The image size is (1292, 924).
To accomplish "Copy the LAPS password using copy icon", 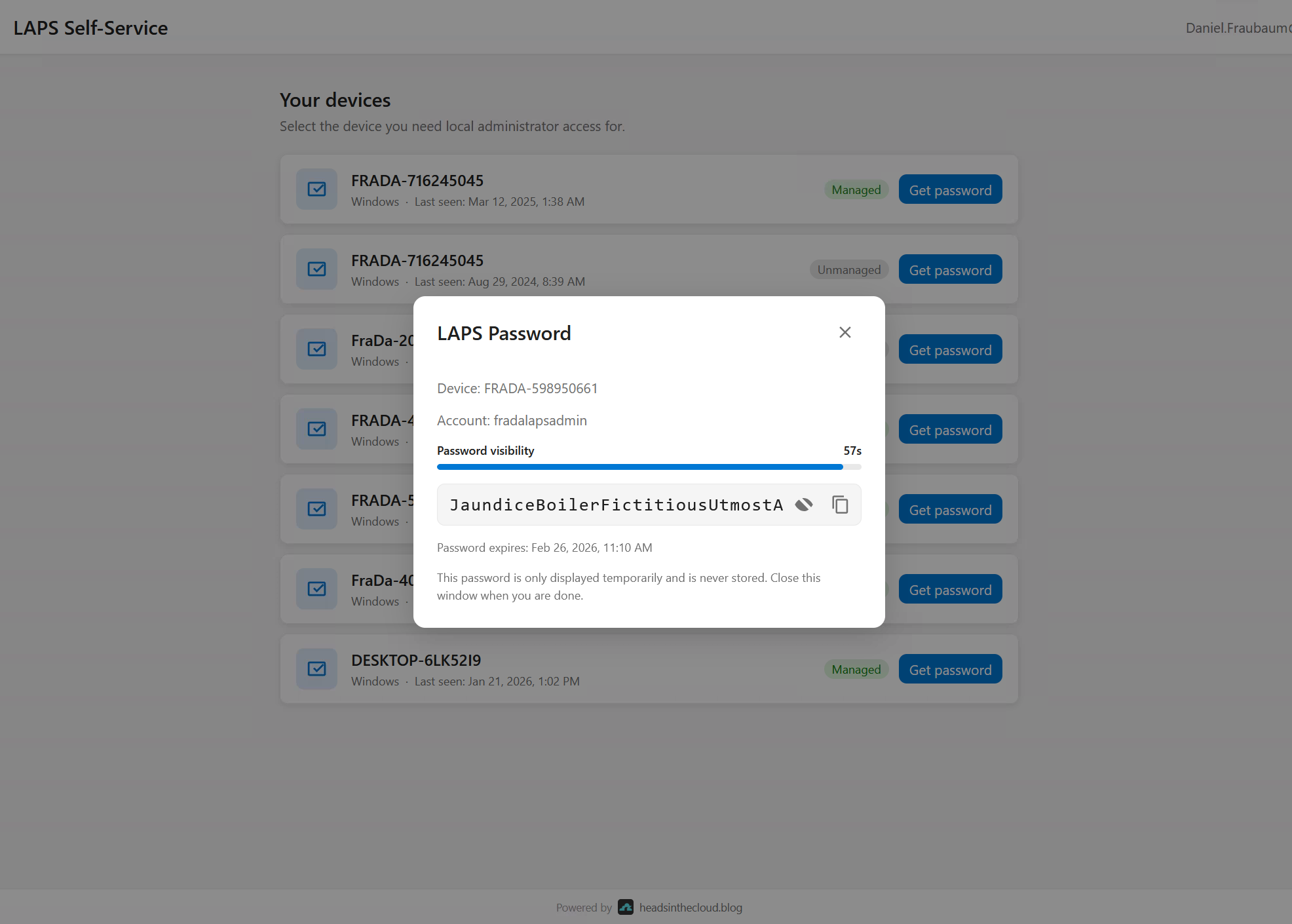I will (x=841, y=505).
